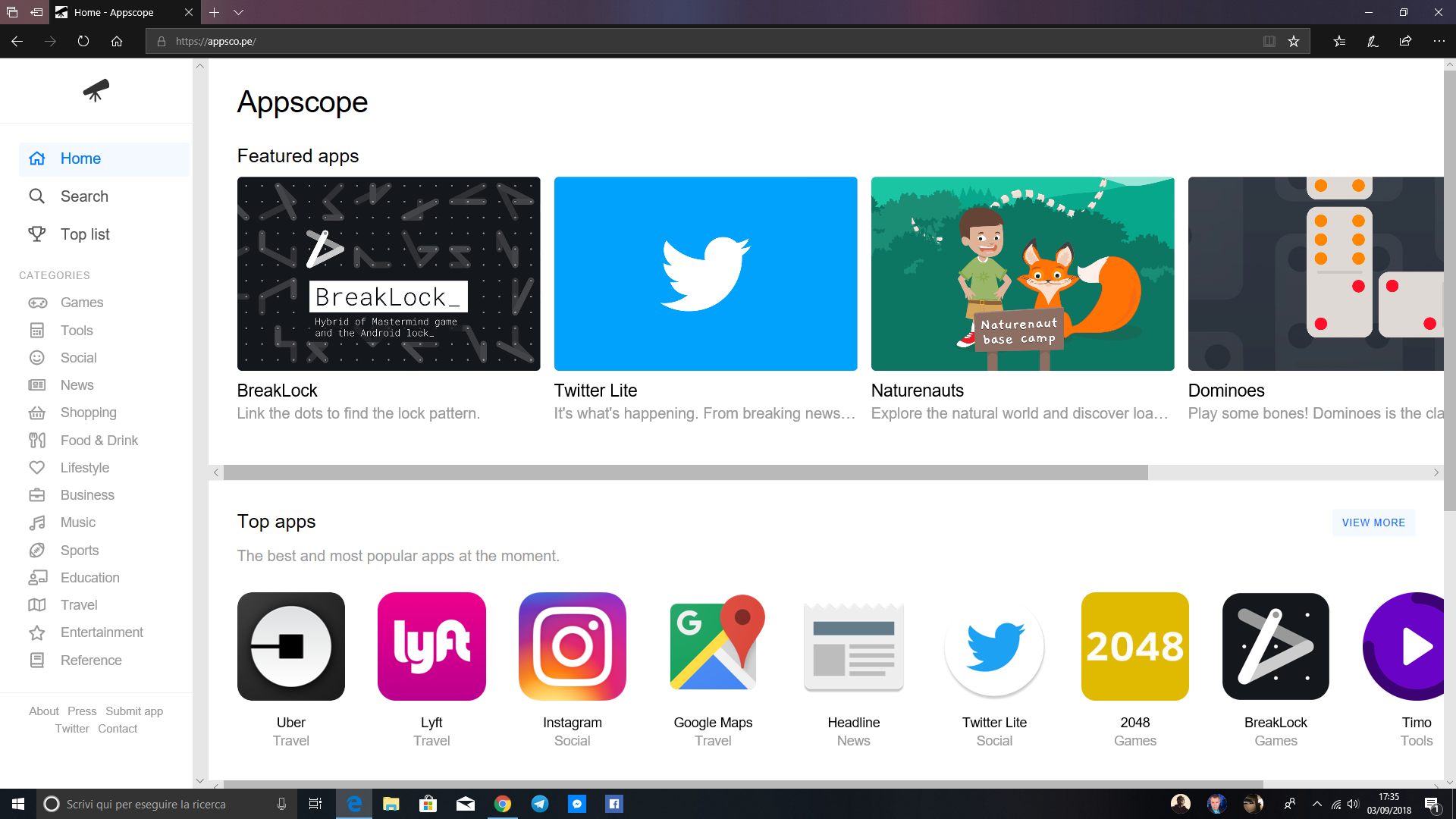
Task: Click the browser refresh icon
Action: coord(83,41)
